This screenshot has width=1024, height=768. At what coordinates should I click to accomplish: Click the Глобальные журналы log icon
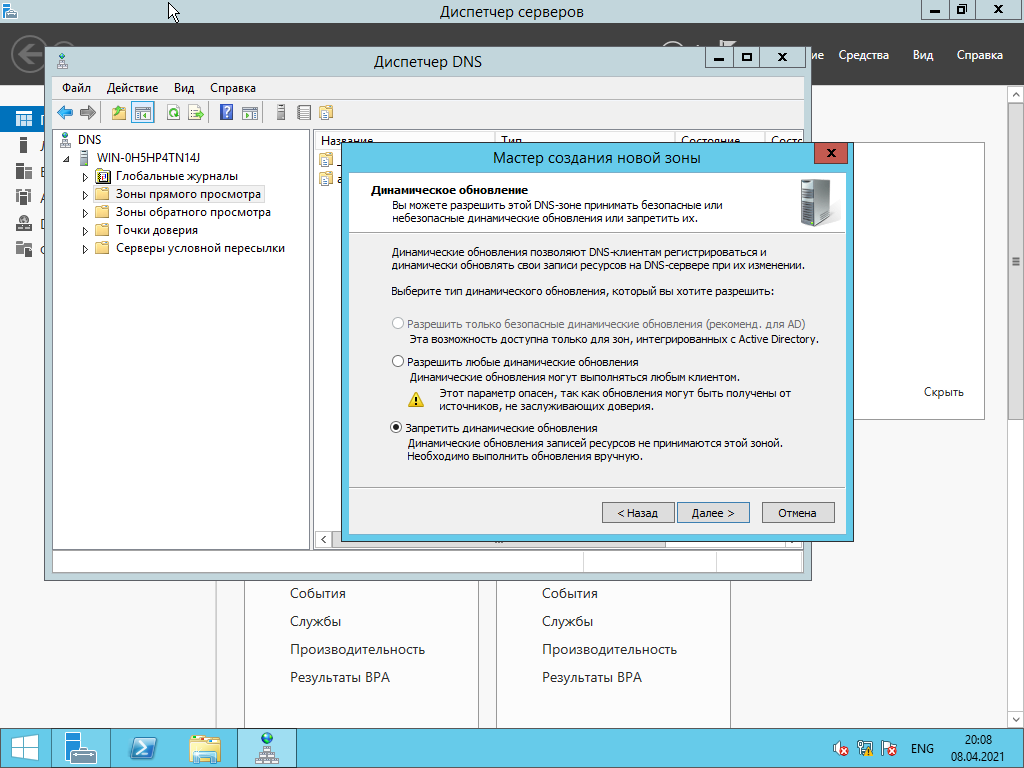click(103, 176)
